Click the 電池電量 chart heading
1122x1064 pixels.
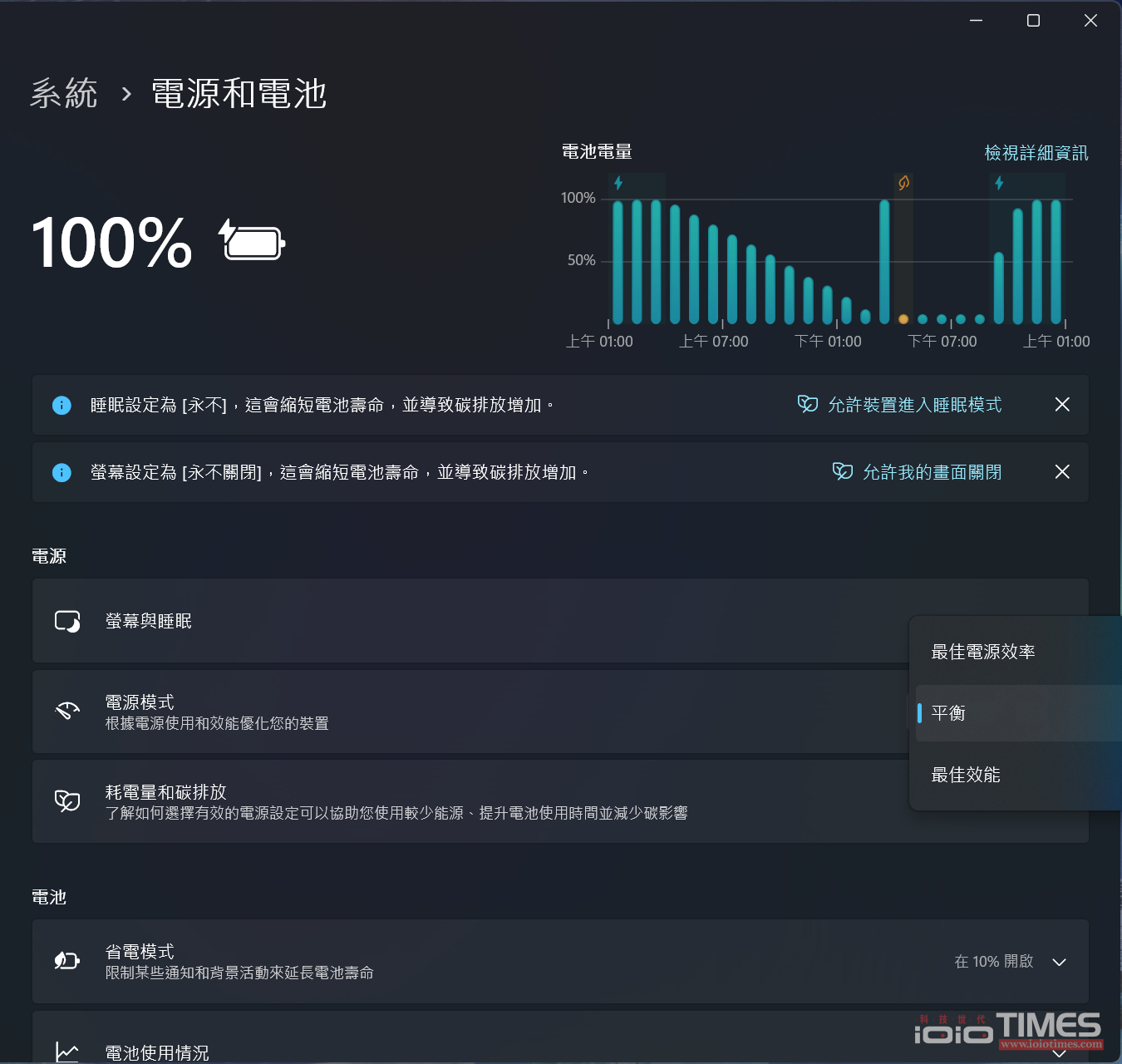pyautogui.click(x=597, y=152)
